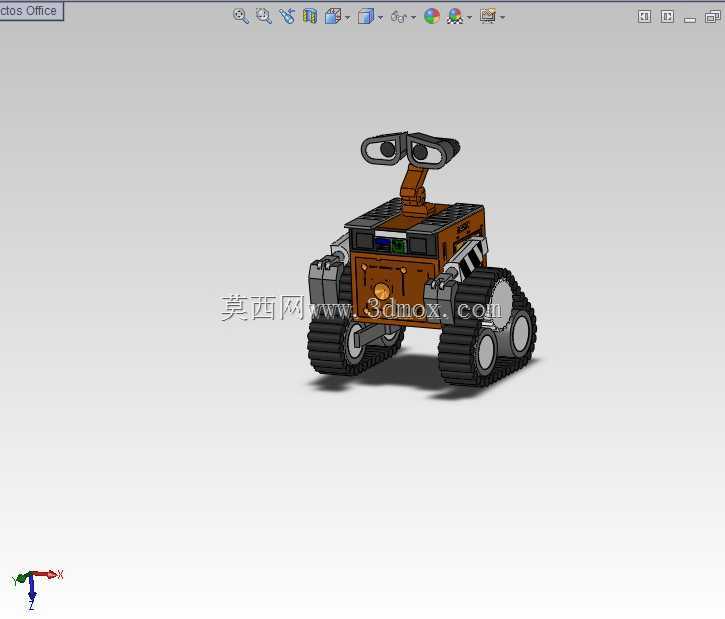Click the Display Style cube icon
The height and width of the screenshot is (619, 725).
coord(366,16)
